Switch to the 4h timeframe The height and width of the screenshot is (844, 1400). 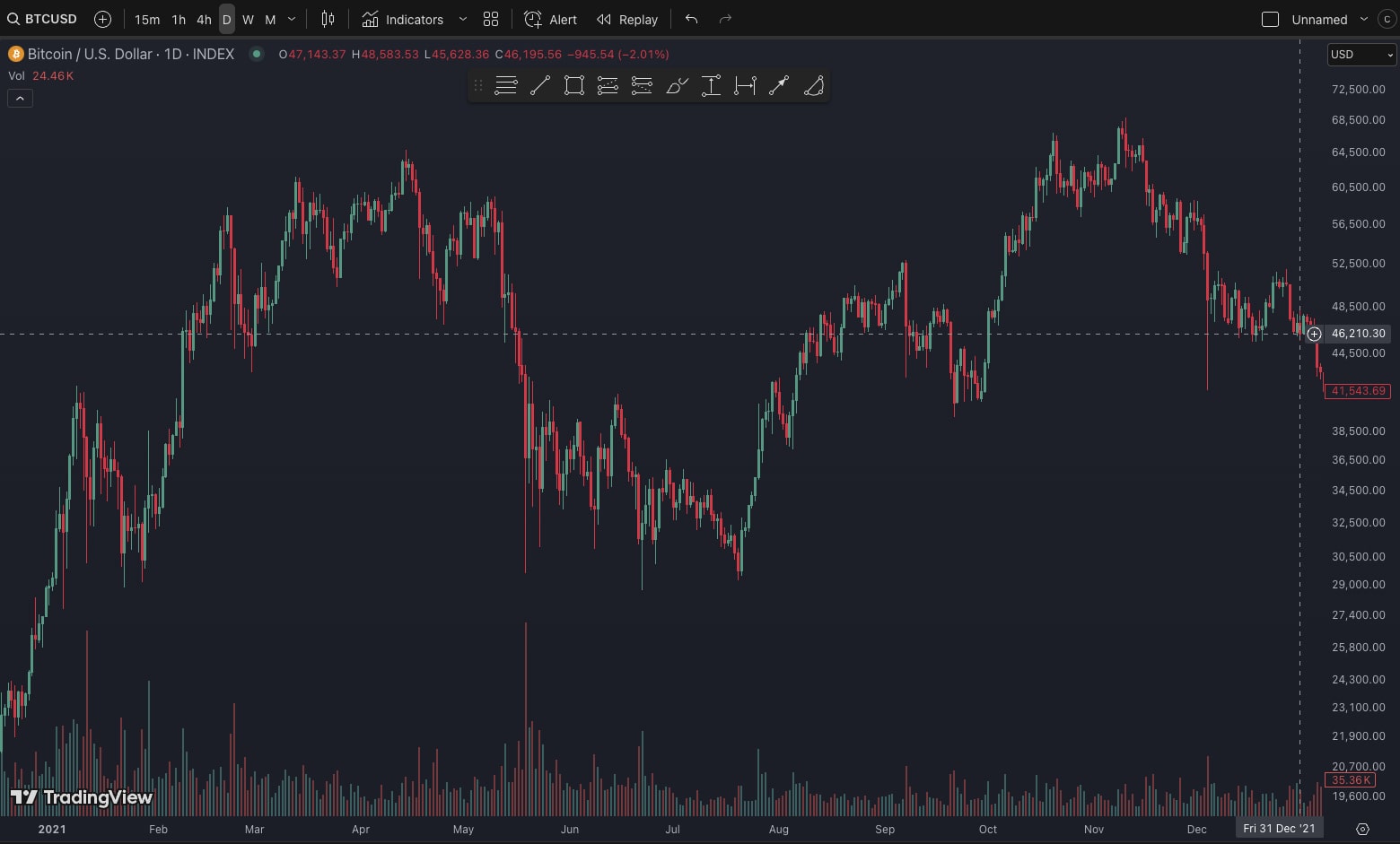click(x=204, y=19)
